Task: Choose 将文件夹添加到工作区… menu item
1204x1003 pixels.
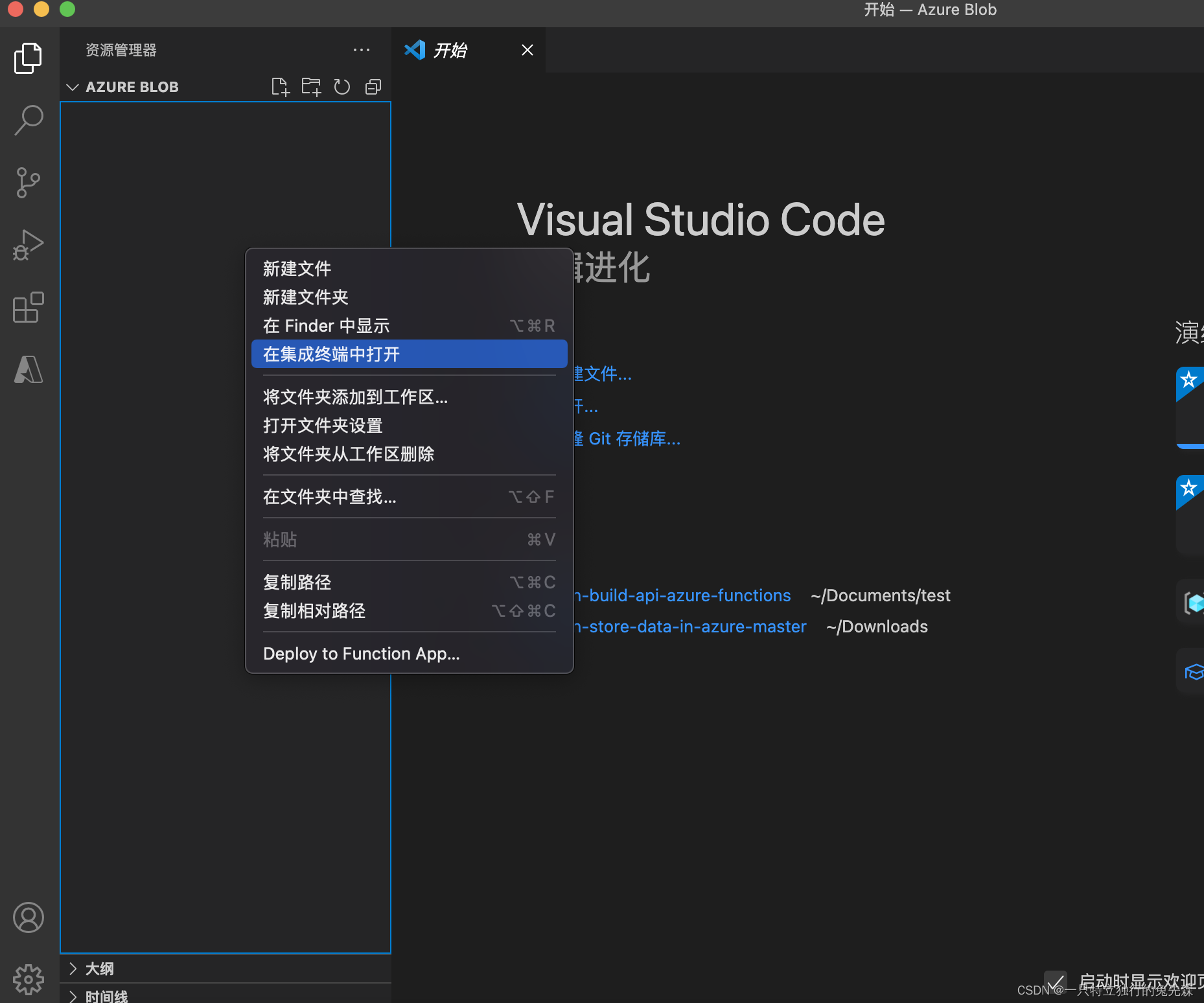Action: [409, 397]
